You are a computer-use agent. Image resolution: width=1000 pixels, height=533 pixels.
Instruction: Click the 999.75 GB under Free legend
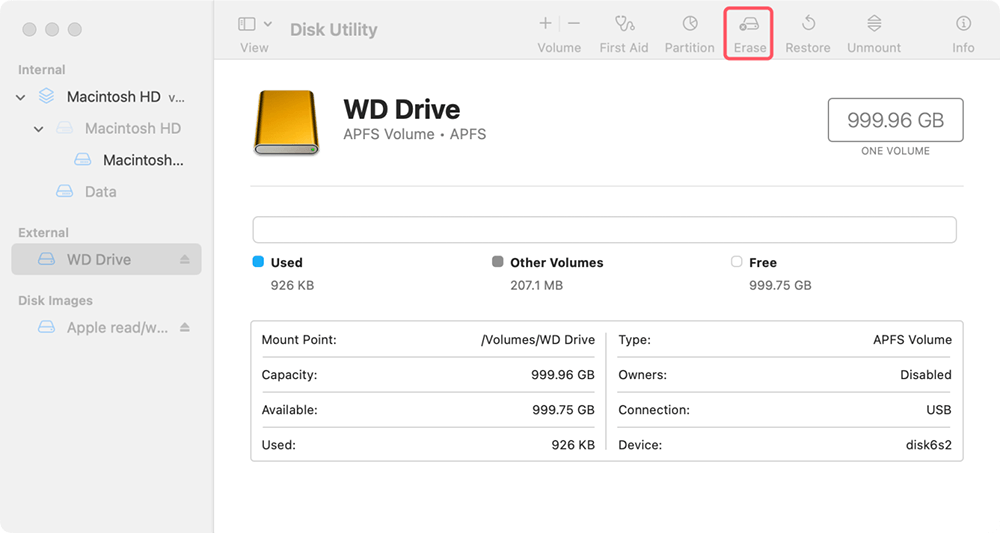780,286
